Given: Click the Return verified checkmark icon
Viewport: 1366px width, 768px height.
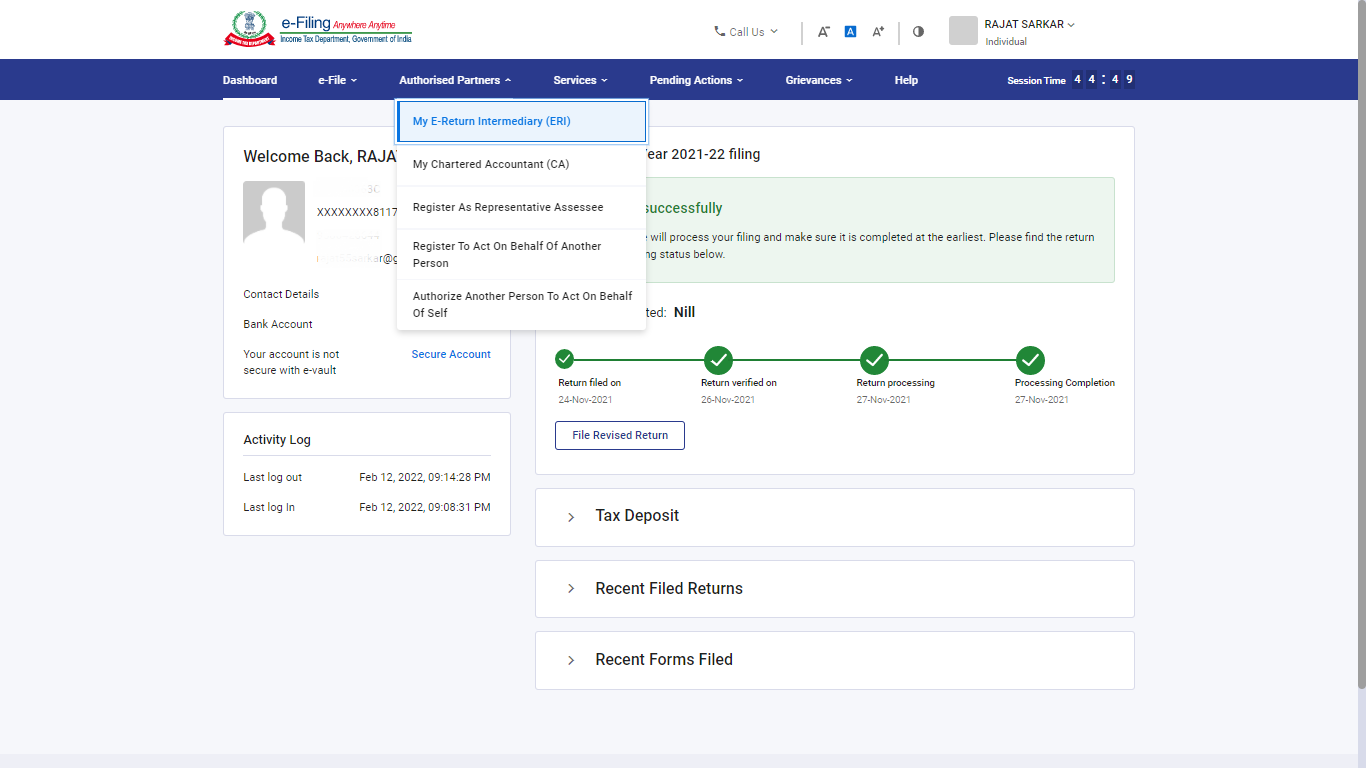Looking at the screenshot, I should (718, 361).
